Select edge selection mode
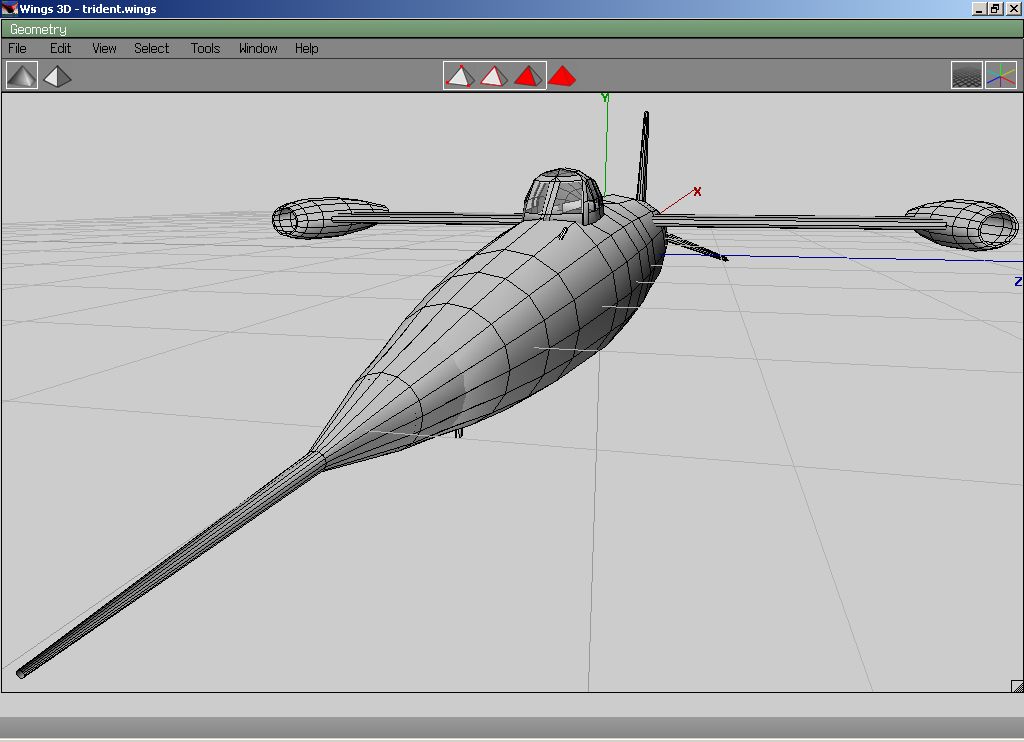The height and width of the screenshot is (742, 1024). click(x=494, y=76)
